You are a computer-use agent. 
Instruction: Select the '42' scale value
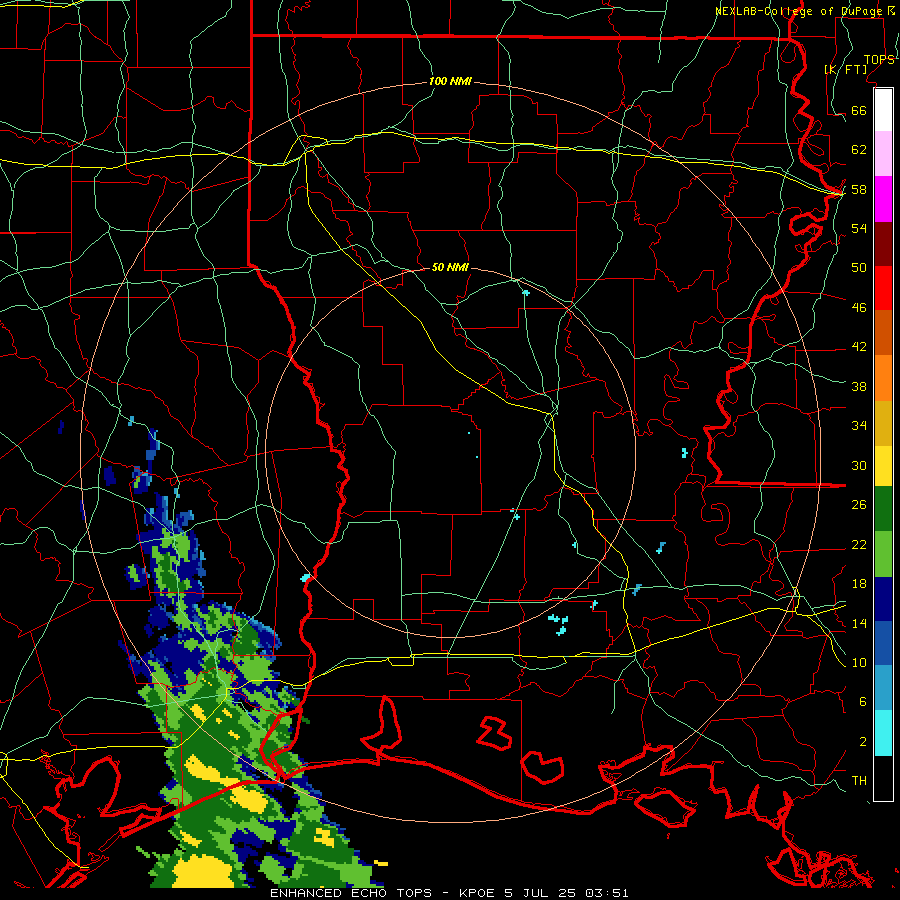click(859, 346)
